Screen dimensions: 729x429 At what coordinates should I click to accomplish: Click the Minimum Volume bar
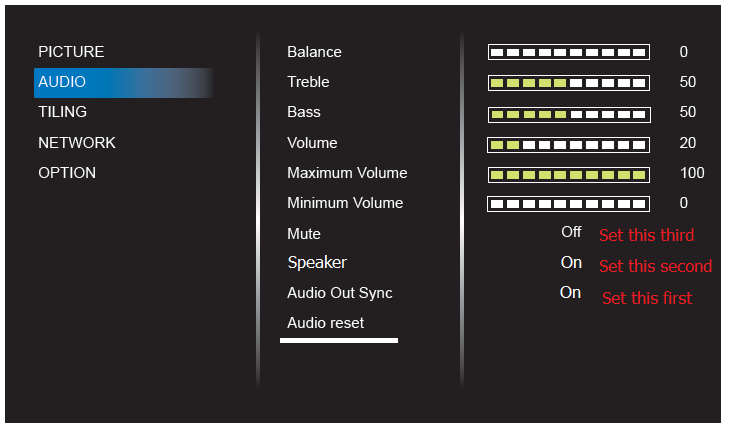[568, 204]
